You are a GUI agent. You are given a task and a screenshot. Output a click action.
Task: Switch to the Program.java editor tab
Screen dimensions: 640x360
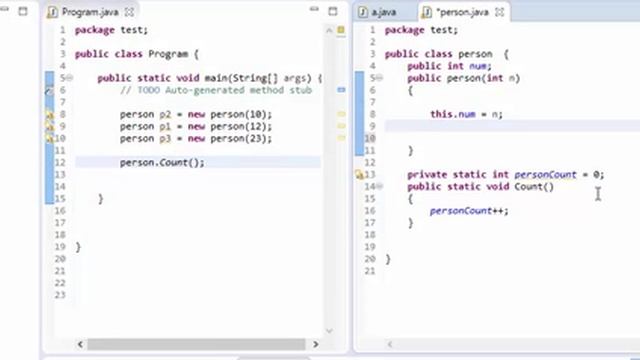pos(90,12)
